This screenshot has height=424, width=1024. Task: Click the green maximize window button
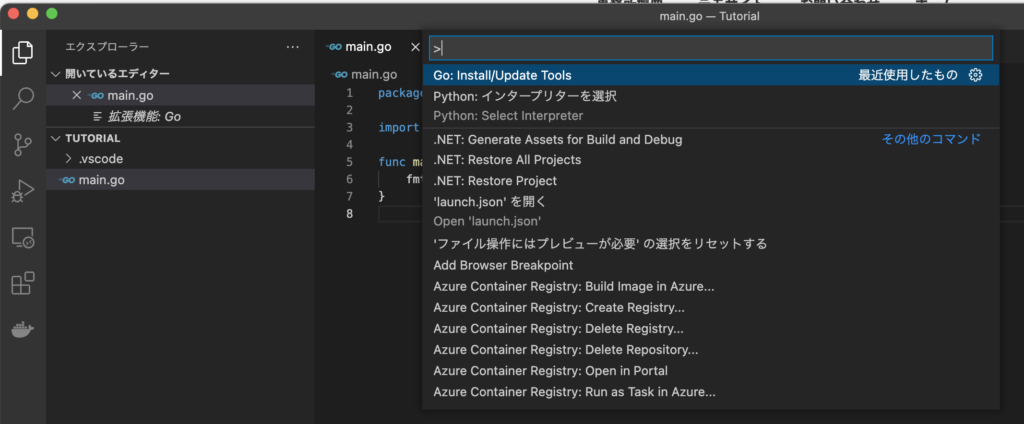[52, 13]
